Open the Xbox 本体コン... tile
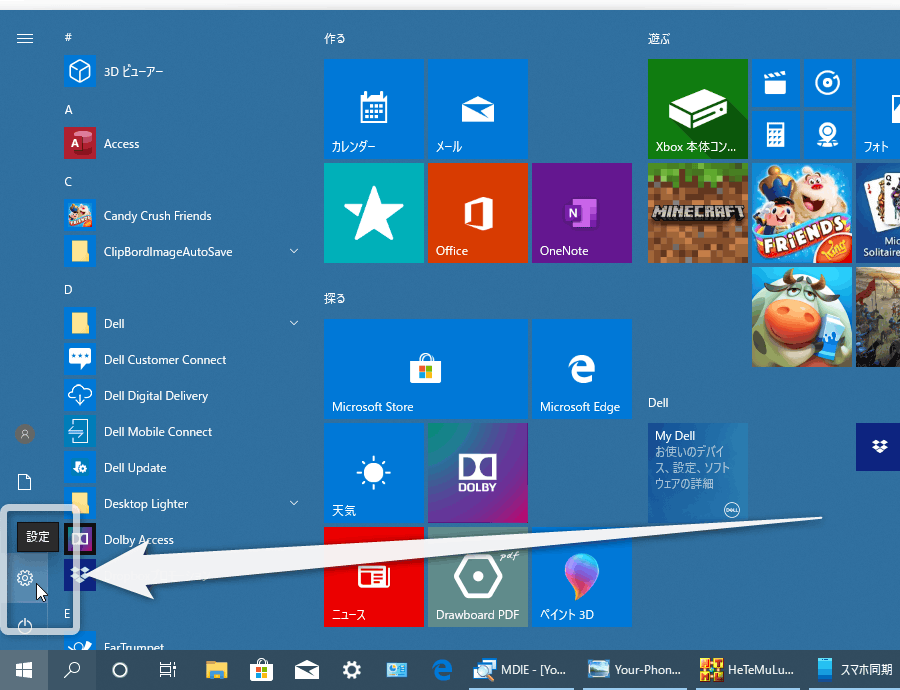The width and height of the screenshot is (900, 690). 698,109
